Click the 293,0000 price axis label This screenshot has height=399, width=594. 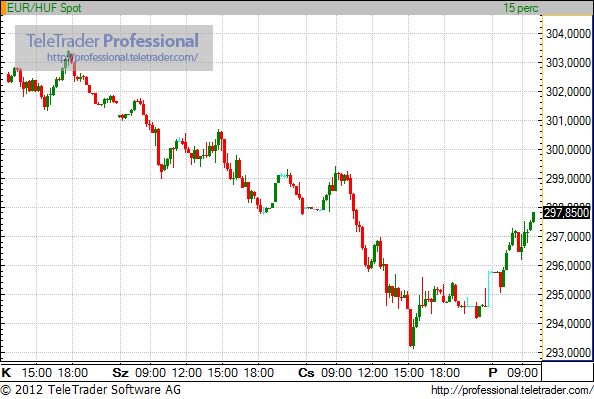[568, 353]
